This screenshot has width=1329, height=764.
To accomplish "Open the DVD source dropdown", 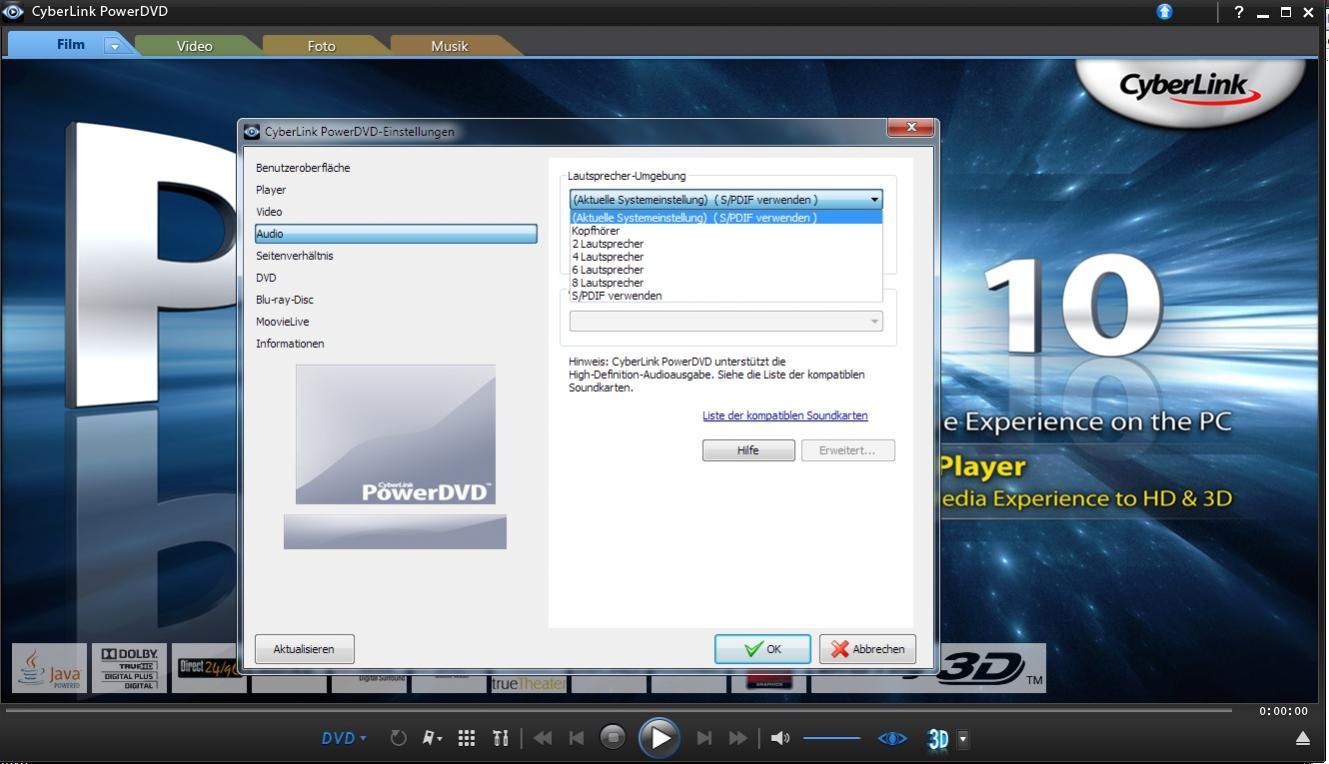I will coord(344,738).
